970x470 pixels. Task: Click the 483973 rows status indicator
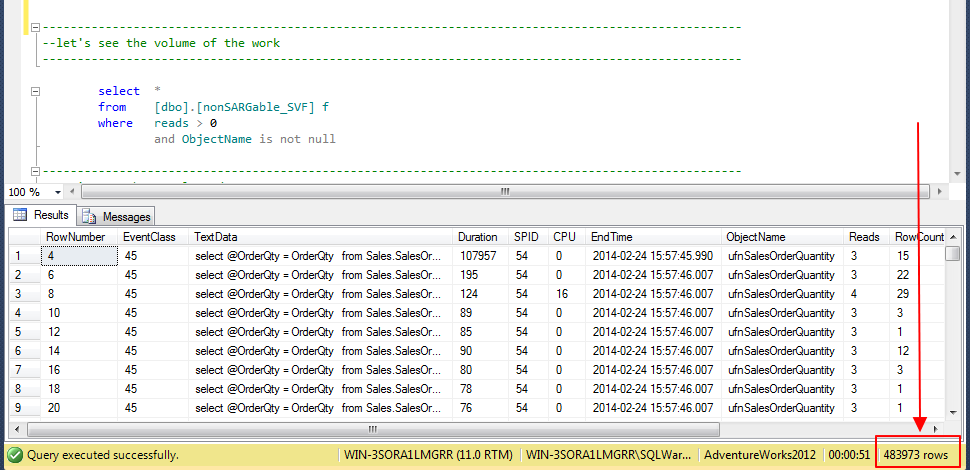tap(917, 454)
